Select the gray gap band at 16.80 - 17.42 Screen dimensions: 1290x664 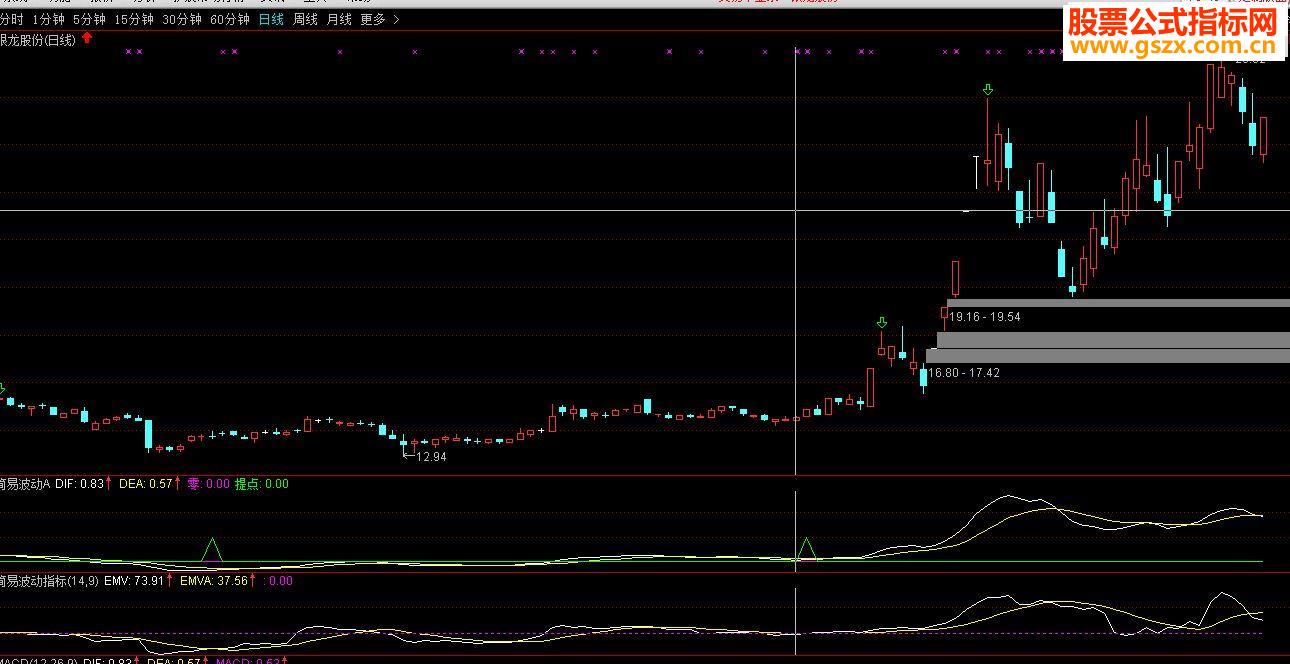pos(1108,355)
